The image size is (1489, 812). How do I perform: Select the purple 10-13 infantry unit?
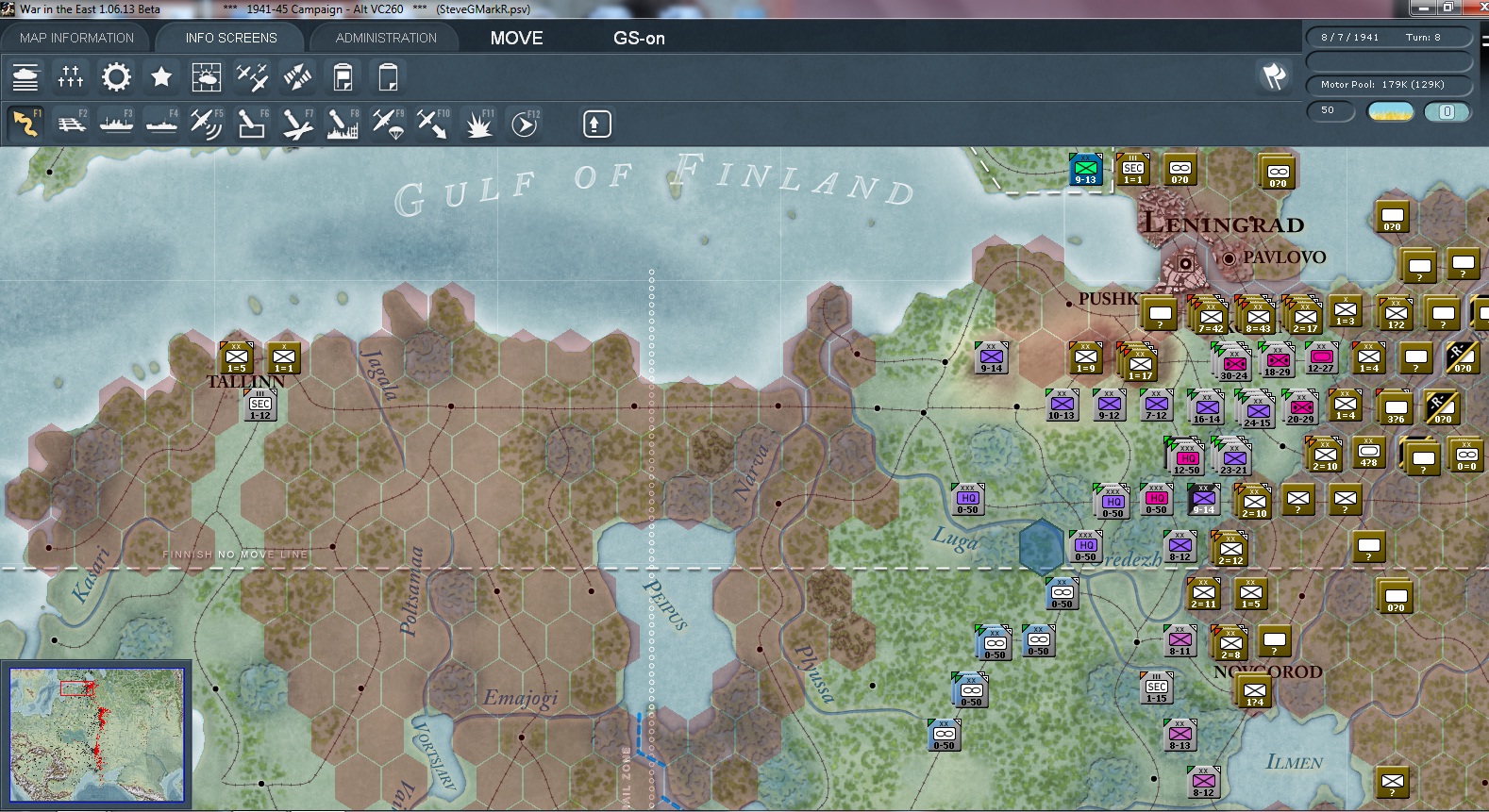click(1062, 406)
